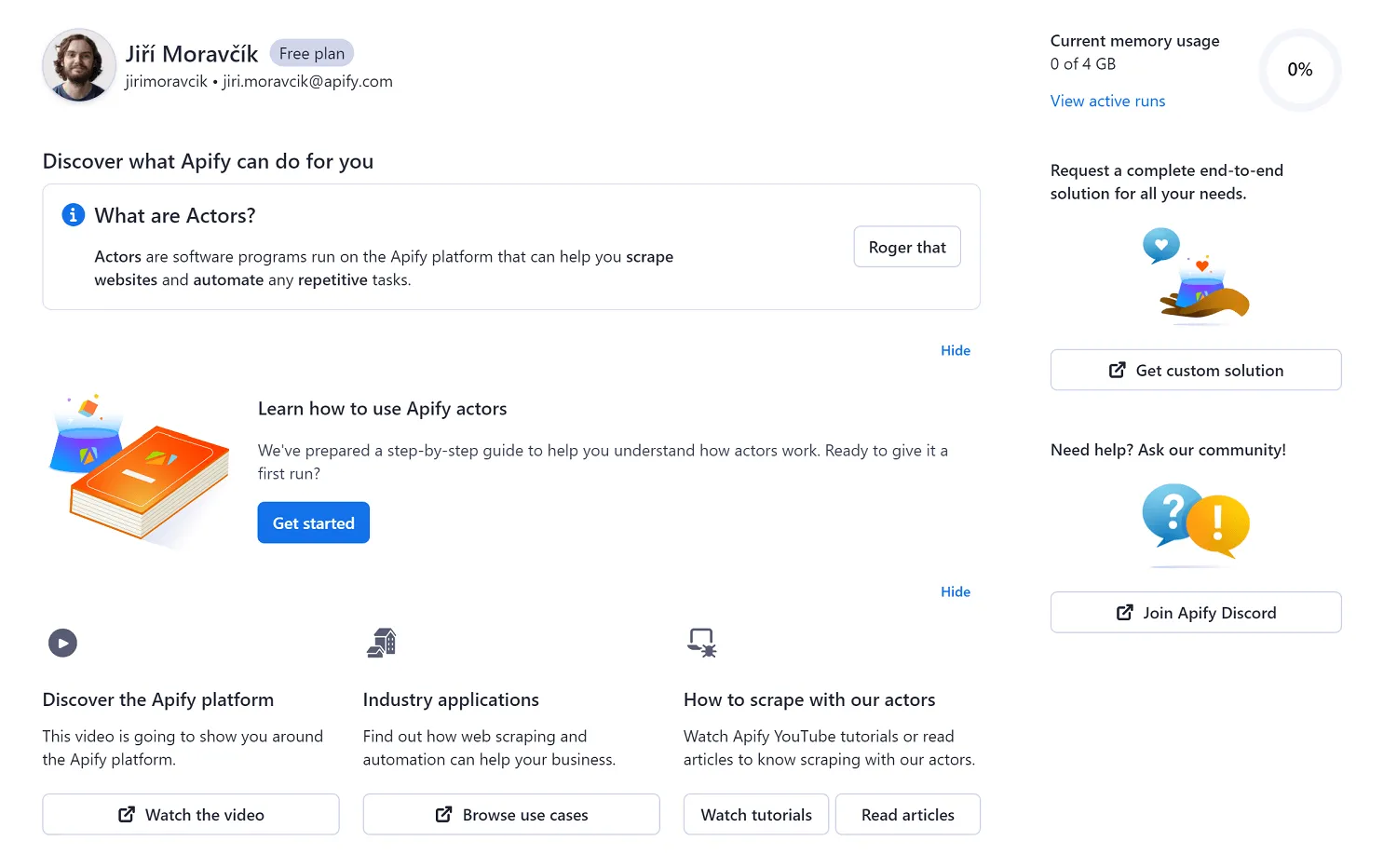
Task: Click the scraping monitor bug icon
Action: coord(702,643)
